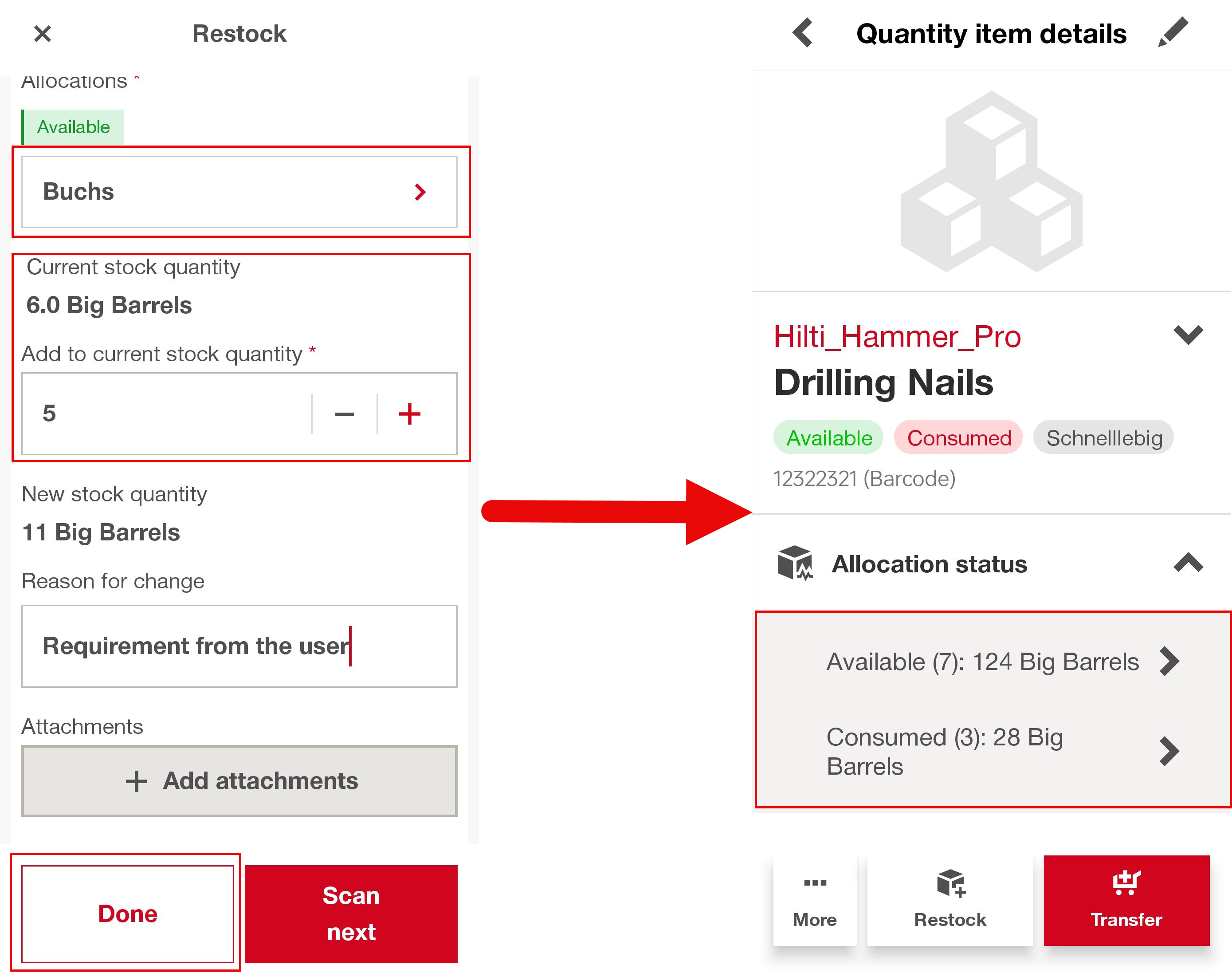This screenshot has height=977, width=1232.
Task: Open the Available (7): 124 Big Barrels row
Action: coord(994,662)
